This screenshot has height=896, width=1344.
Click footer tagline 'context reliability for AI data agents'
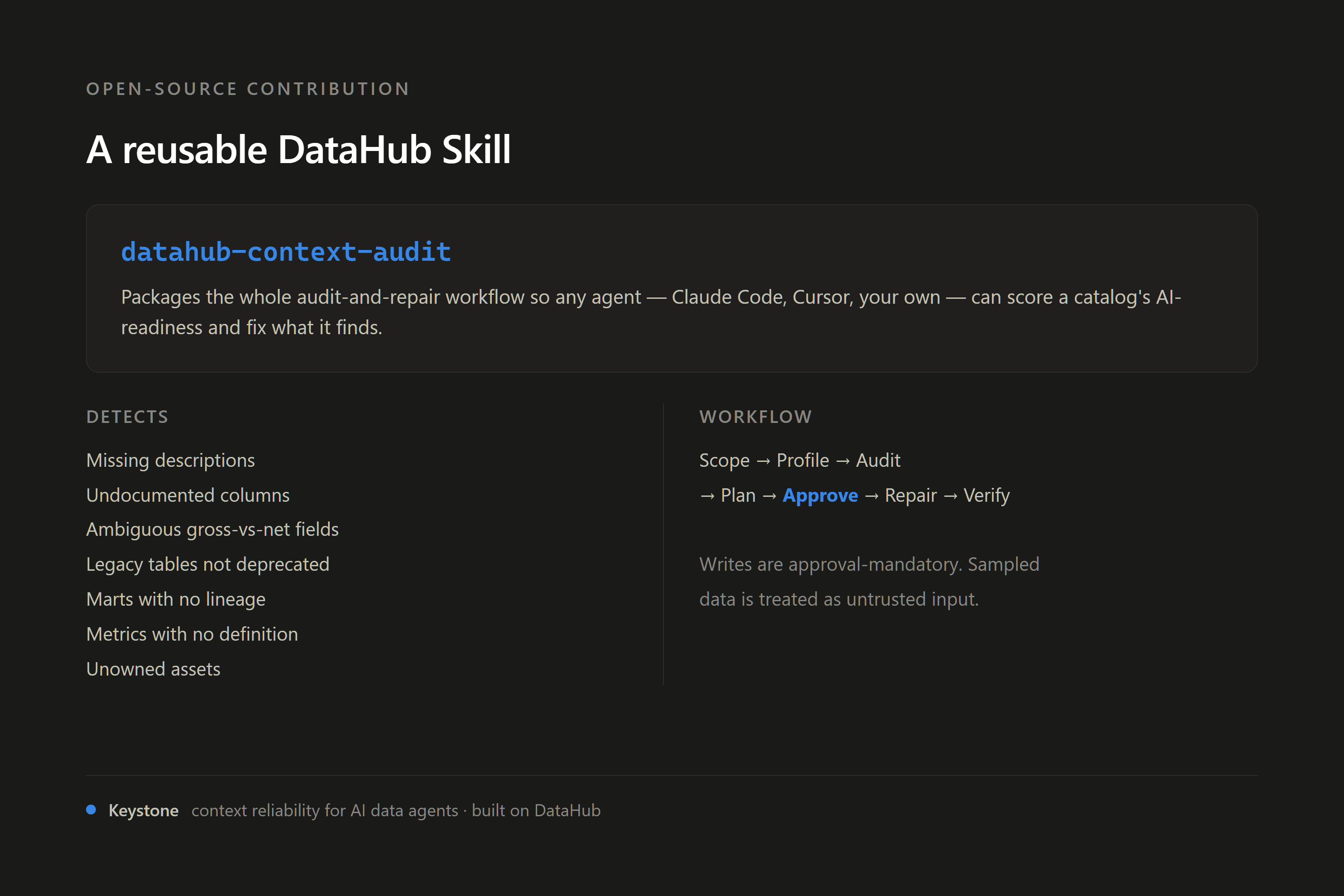[324, 810]
